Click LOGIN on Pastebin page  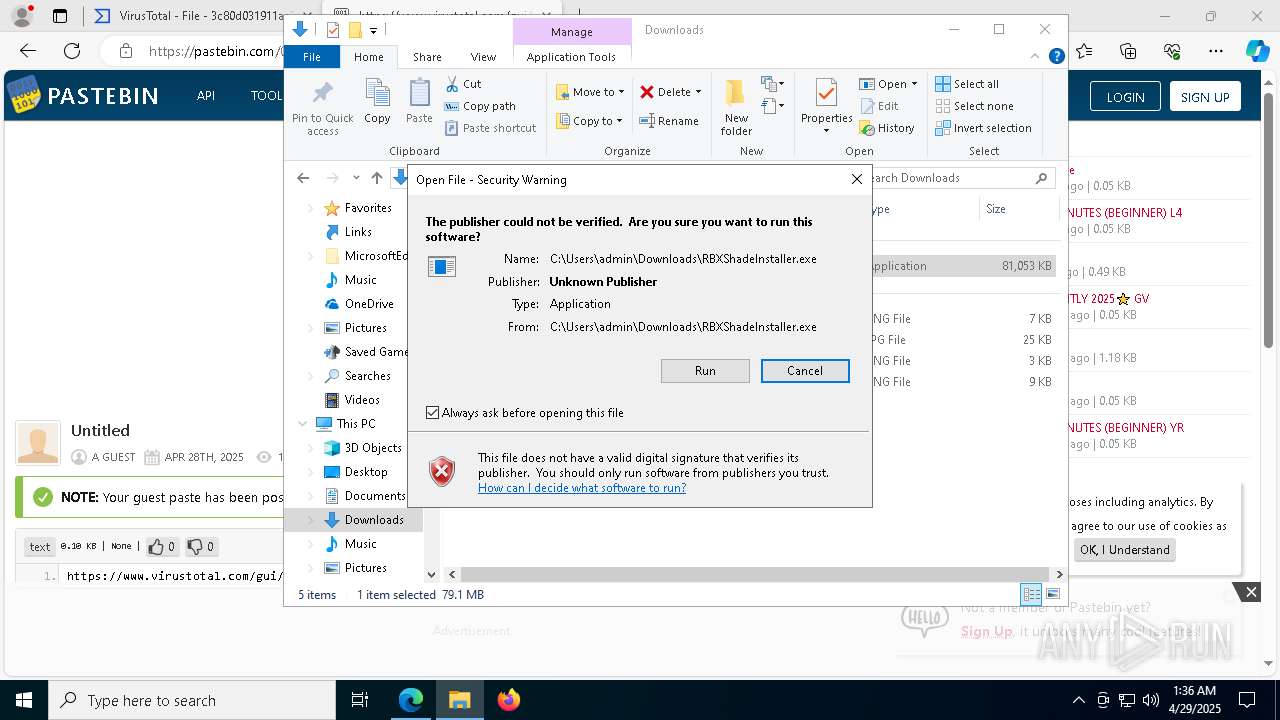tap(1125, 97)
